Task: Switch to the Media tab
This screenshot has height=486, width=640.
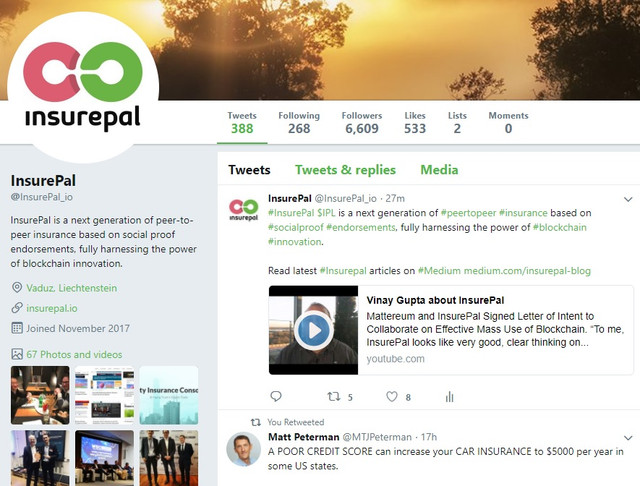Action: pyautogui.click(x=439, y=170)
